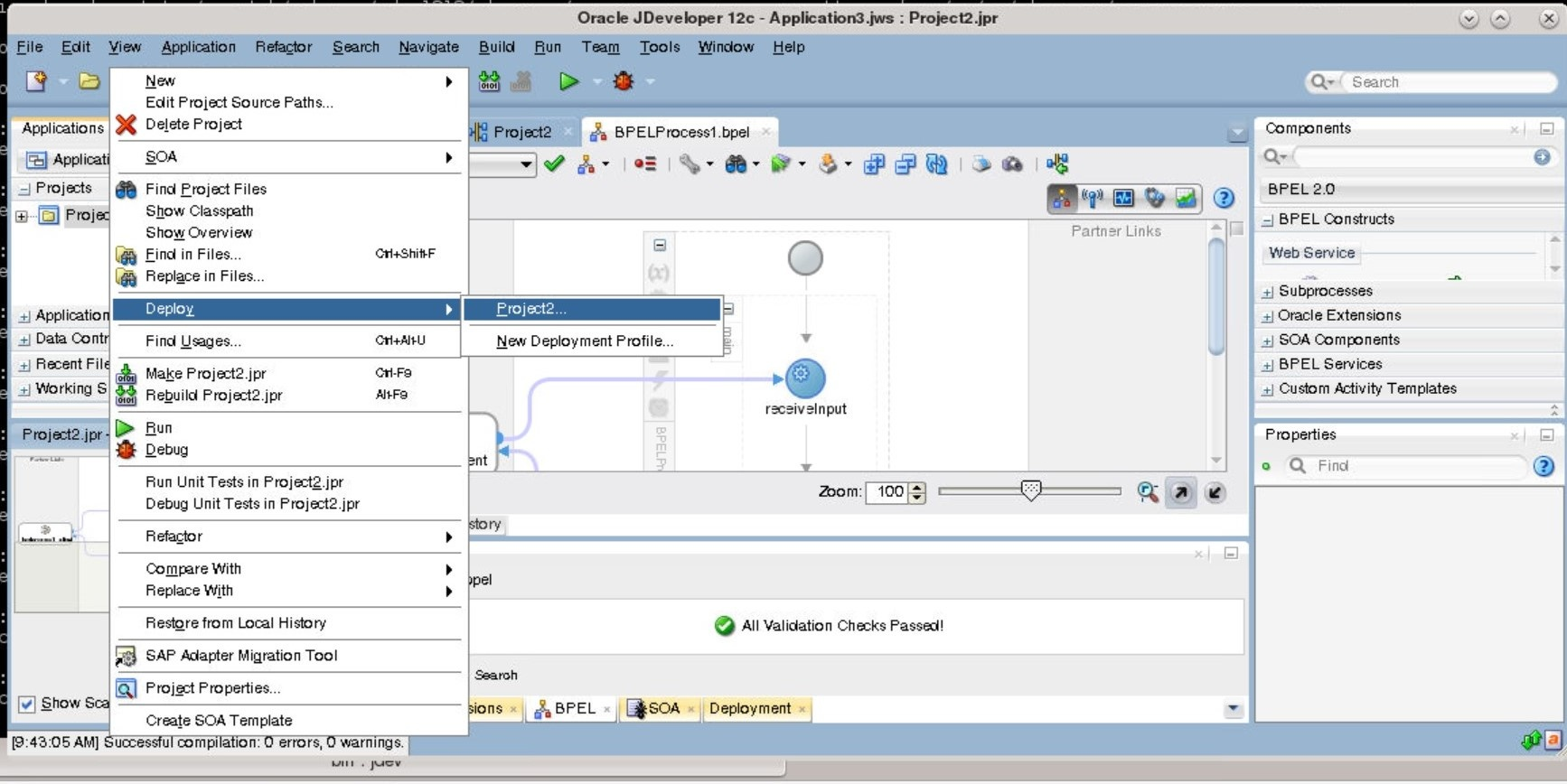The height and width of the screenshot is (784, 1567).
Task: Click the binoculars find icon in BPEL toolbar
Action: pos(736,163)
